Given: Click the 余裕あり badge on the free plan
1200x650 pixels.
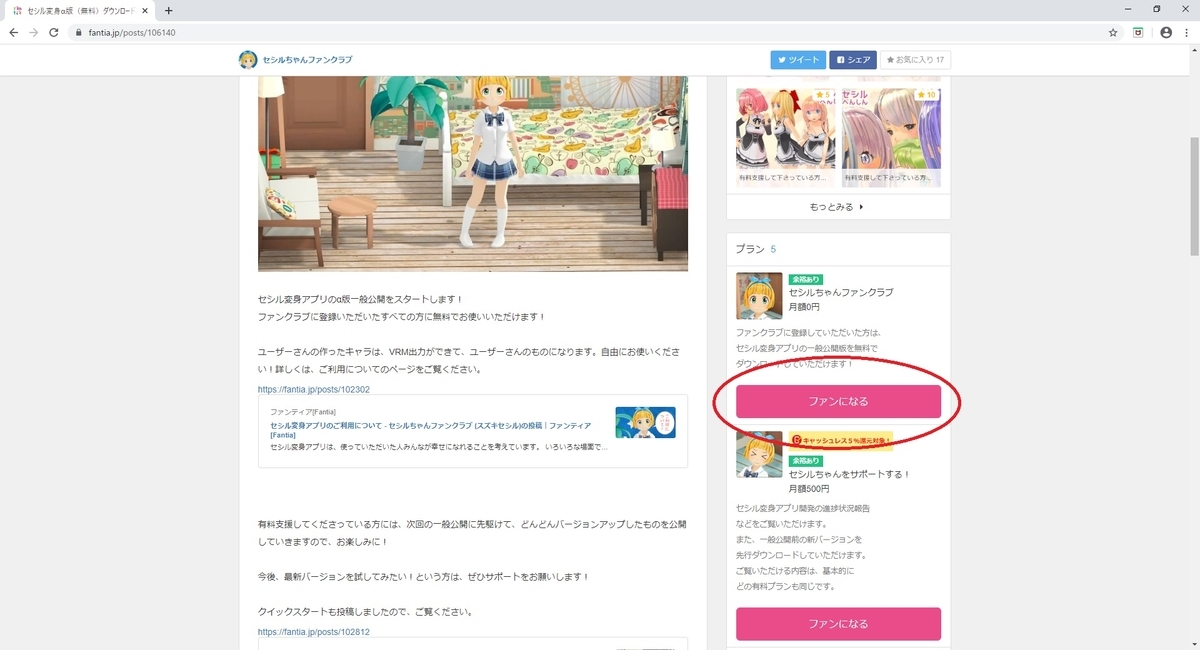Looking at the screenshot, I should [x=805, y=279].
